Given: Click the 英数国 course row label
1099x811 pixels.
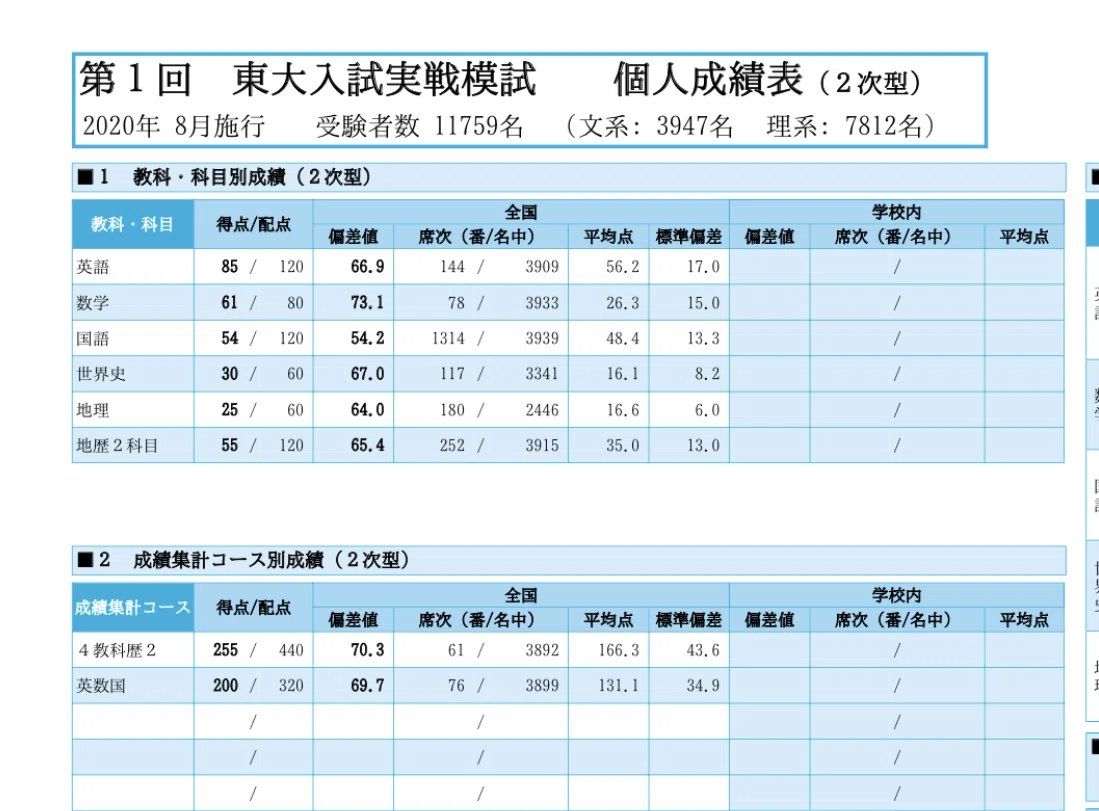Looking at the screenshot, I should point(101,686).
